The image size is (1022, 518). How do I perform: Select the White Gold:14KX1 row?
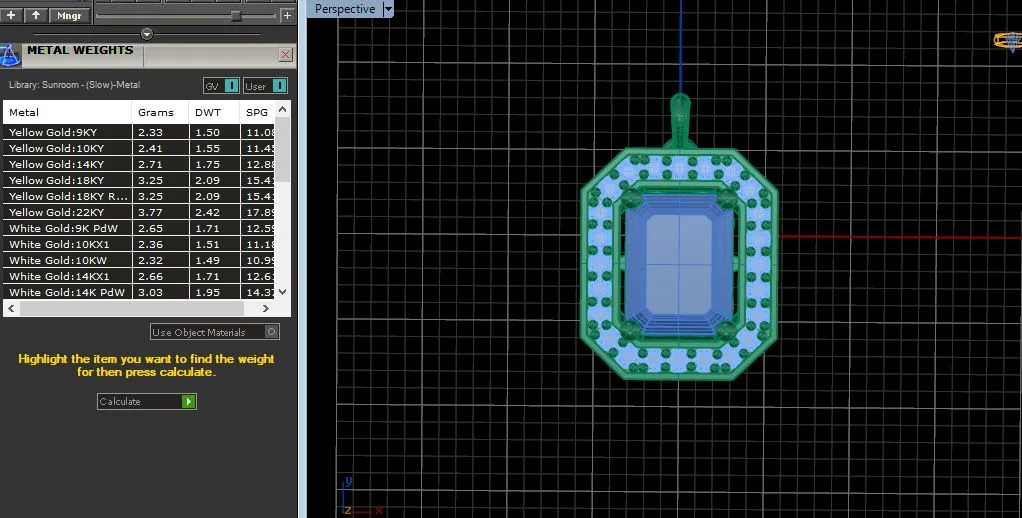point(138,276)
